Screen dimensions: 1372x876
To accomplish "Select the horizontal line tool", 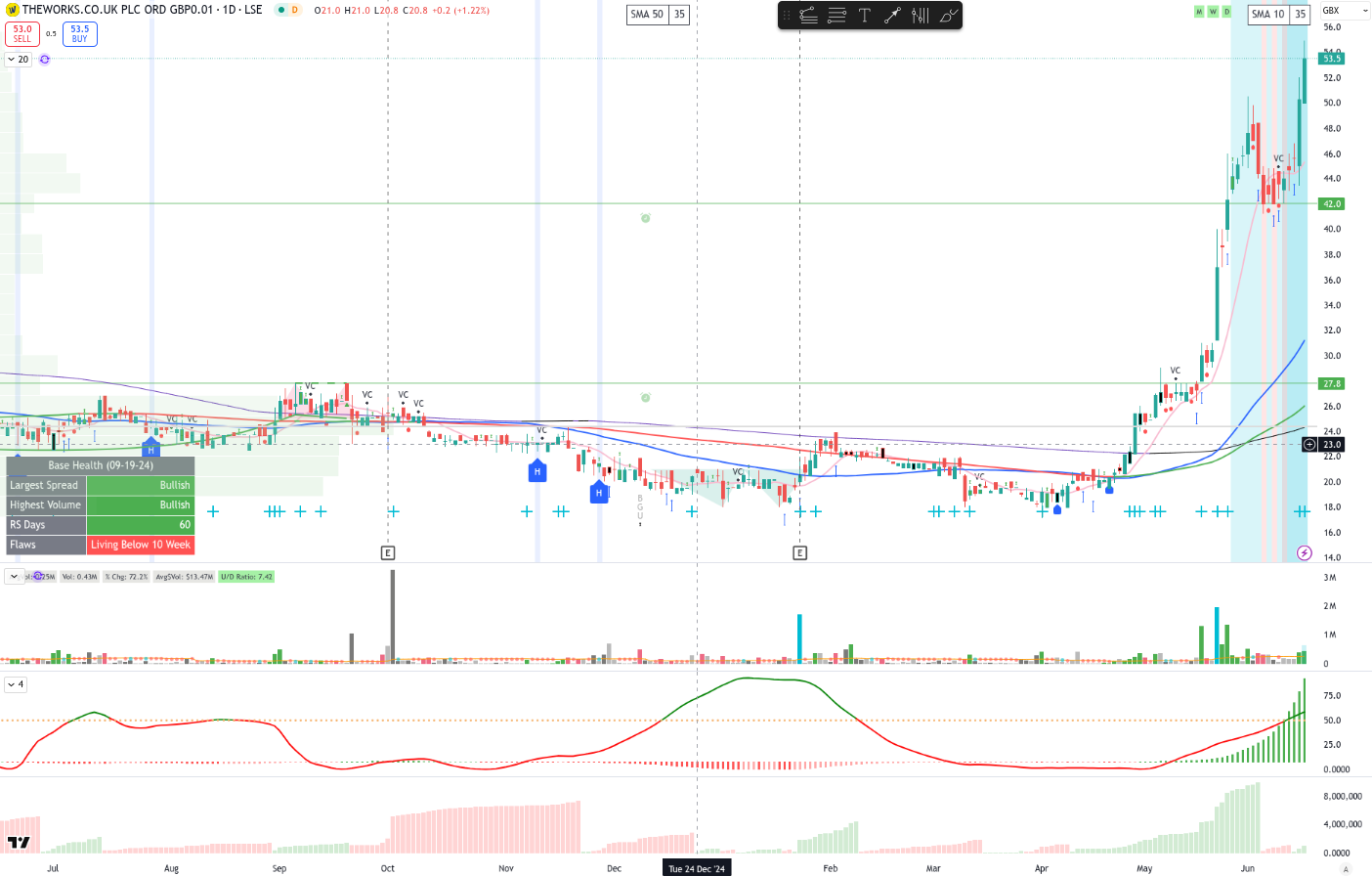I will pos(836,16).
